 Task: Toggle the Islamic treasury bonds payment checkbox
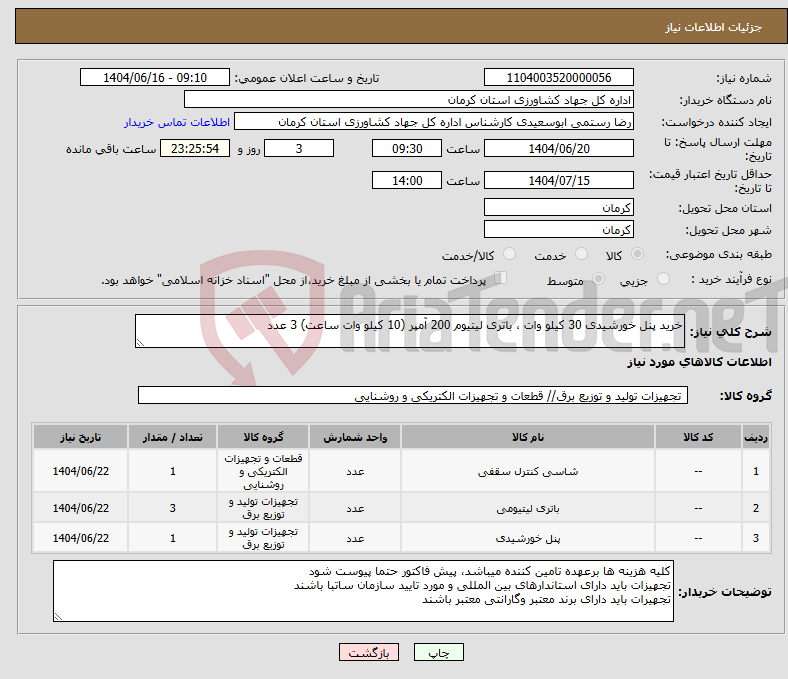click(x=501, y=280)
